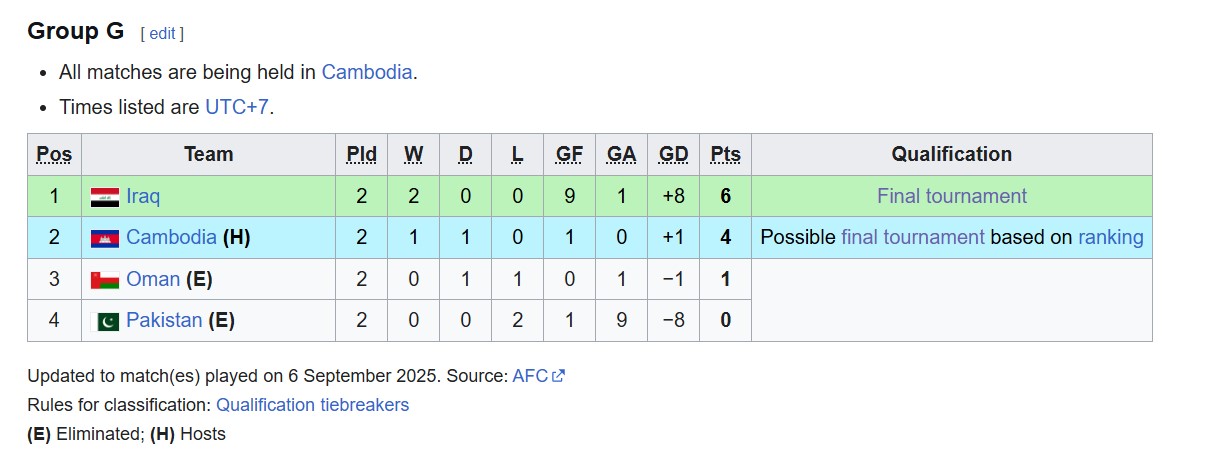Open the Qualification tiebreakers link
The width and height of the screenshot is (1205, 454).
coord(312,405)
